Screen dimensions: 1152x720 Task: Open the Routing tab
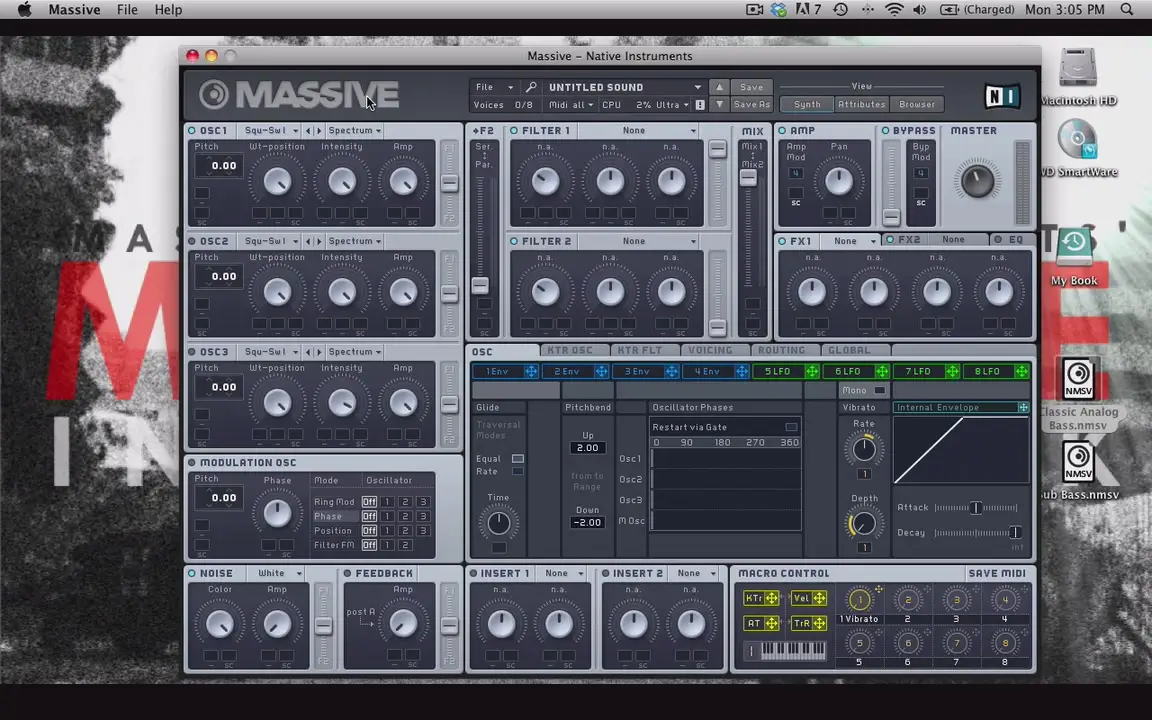point(781,351)
